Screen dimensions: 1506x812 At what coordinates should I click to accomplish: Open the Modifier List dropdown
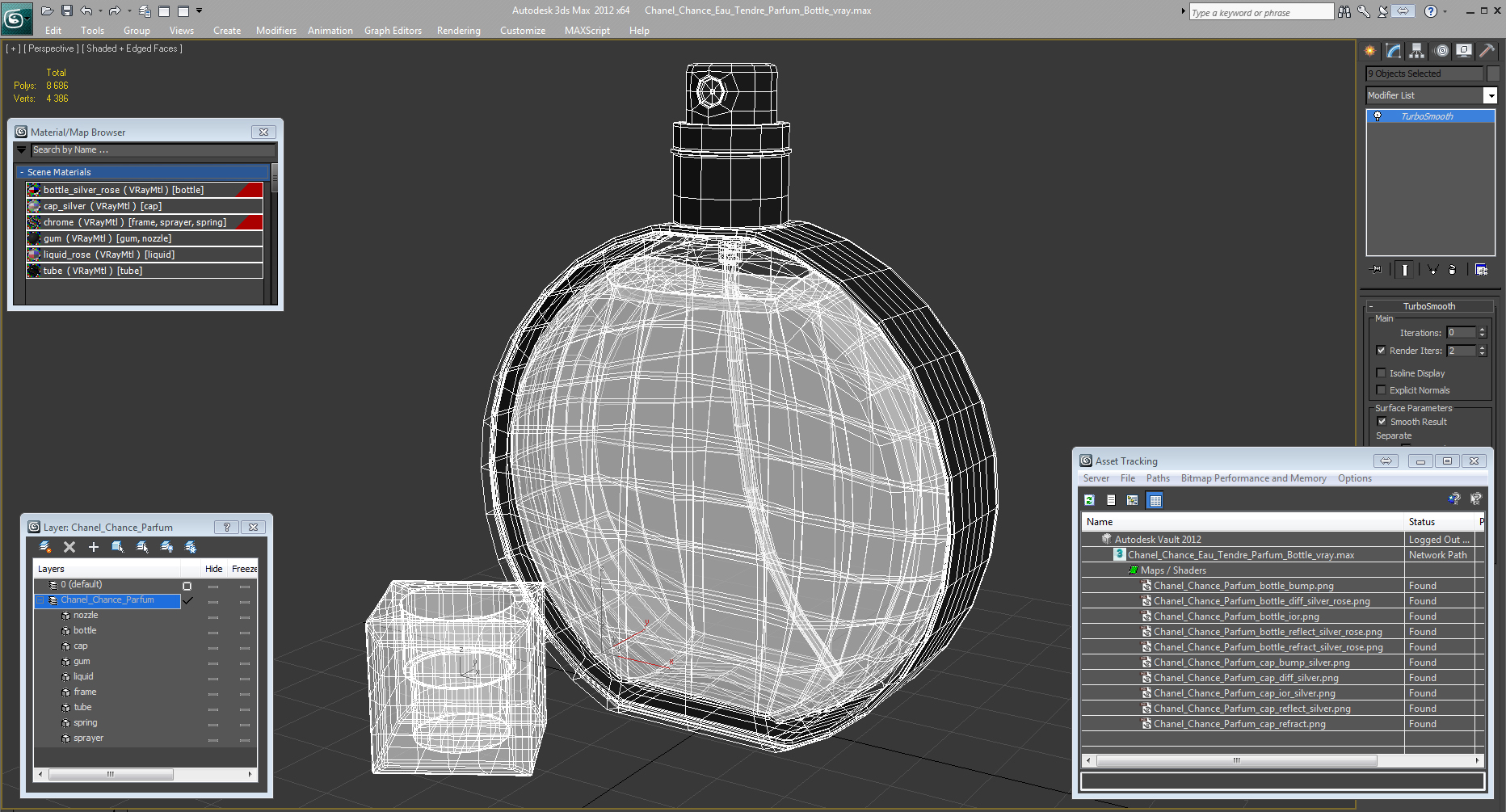[x=1491, y=95]
